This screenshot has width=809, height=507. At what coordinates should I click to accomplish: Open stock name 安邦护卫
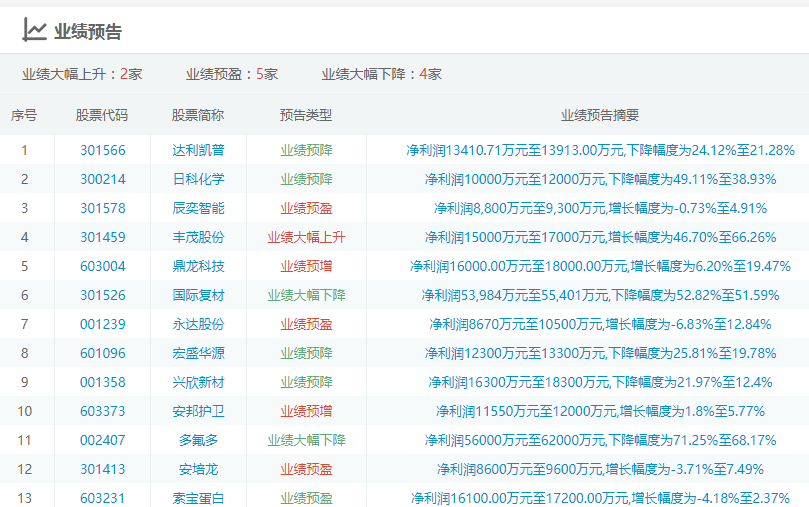199,411
